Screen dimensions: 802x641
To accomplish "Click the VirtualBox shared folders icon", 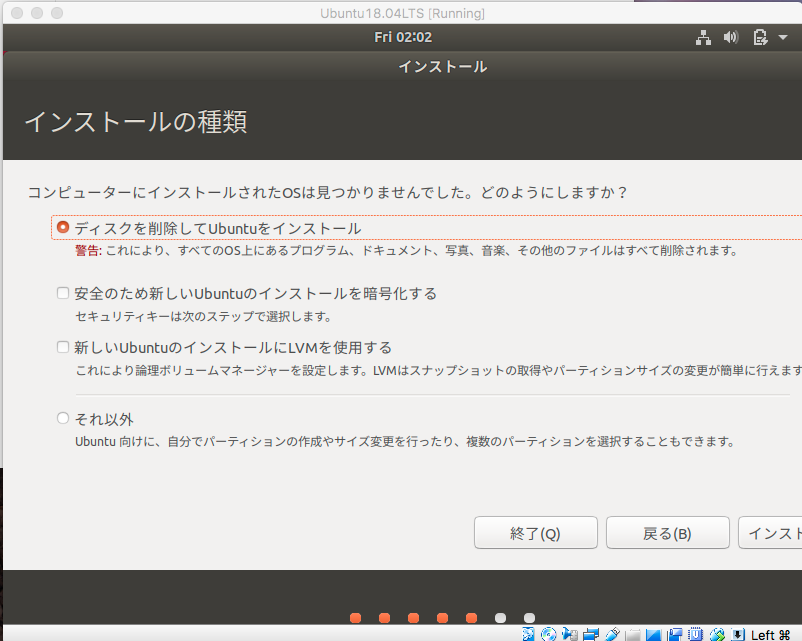I will pos(633,635).
